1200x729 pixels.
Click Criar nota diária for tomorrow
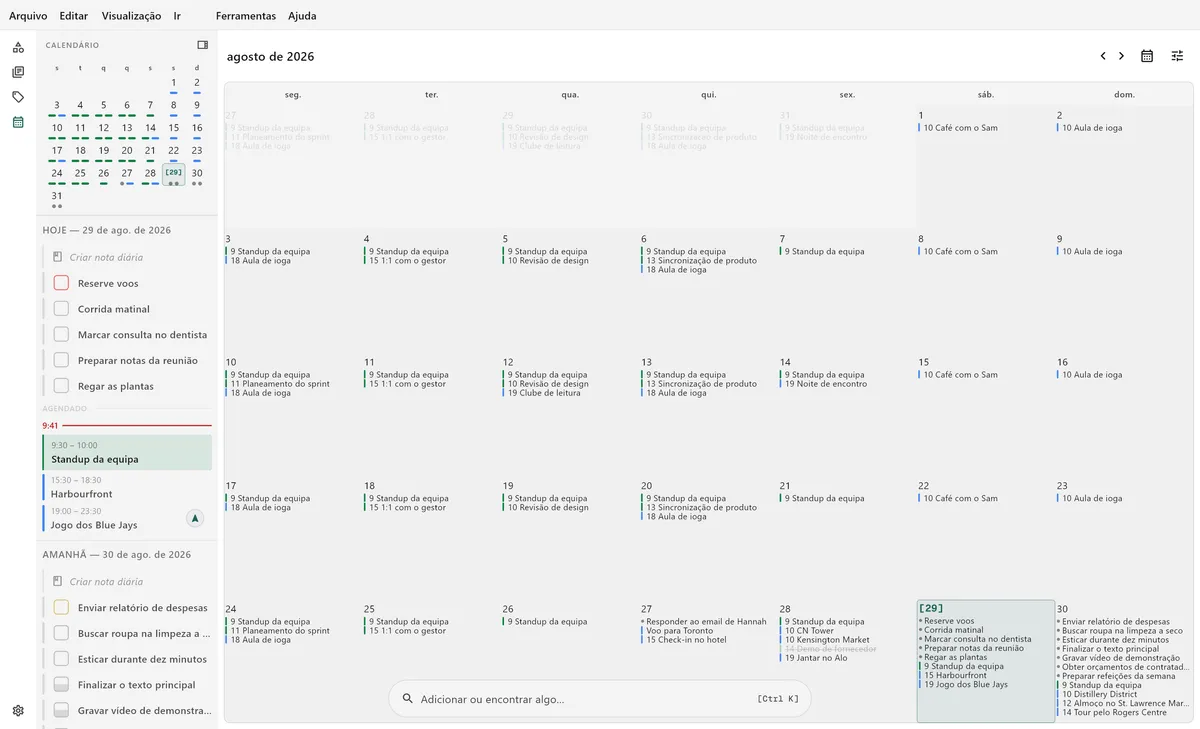pos(106,581)
